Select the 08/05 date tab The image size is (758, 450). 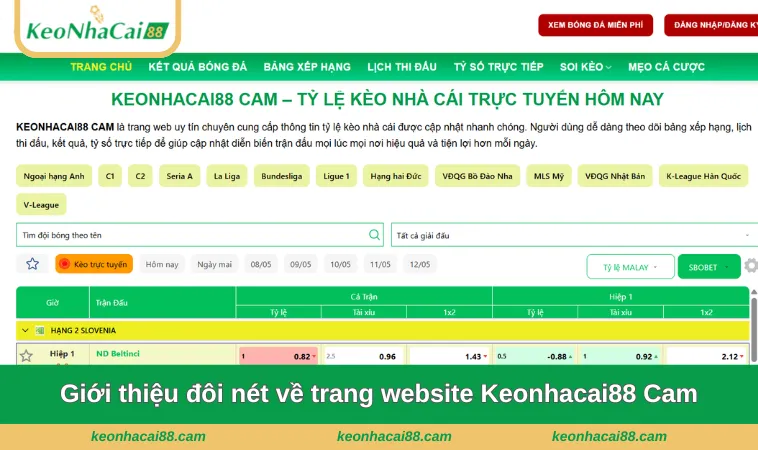click(x=261, y=264)
